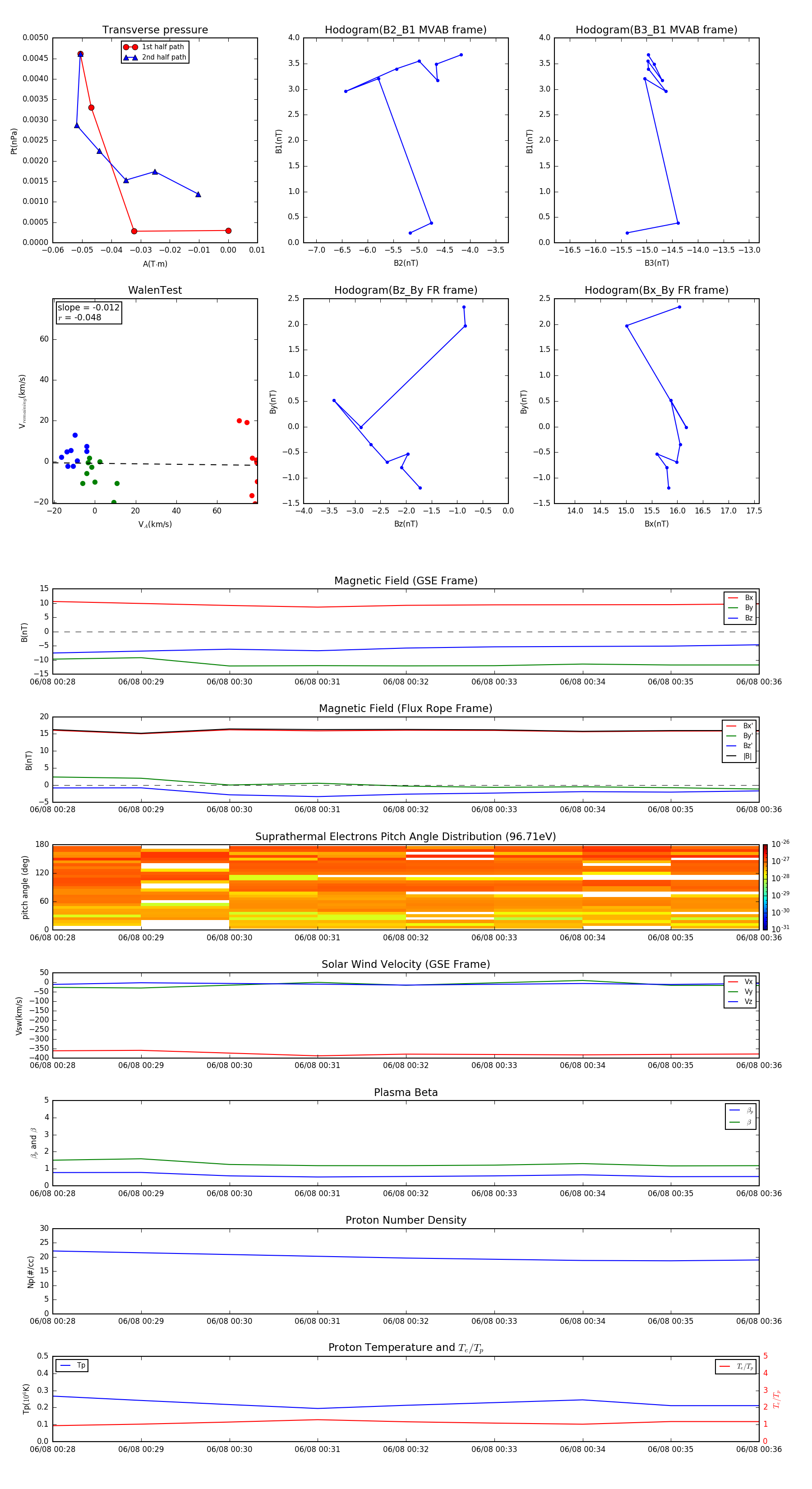Image resolution: width=812 pixels, height=1489 pixels.
Task: Click the 10^-26 label on the colorbar
Action: (x=780, y=844)
